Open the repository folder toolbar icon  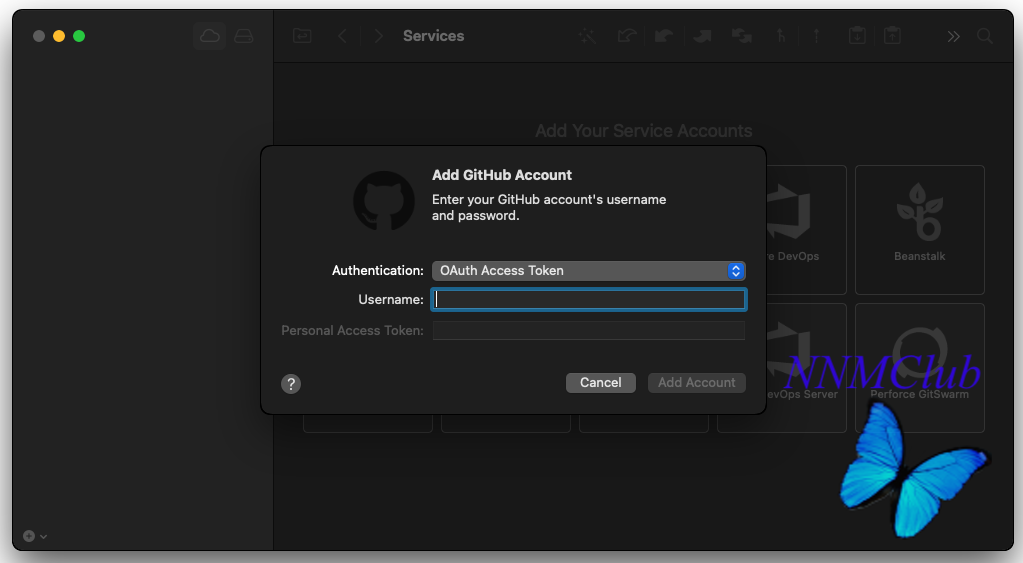(x=302, y=36)
